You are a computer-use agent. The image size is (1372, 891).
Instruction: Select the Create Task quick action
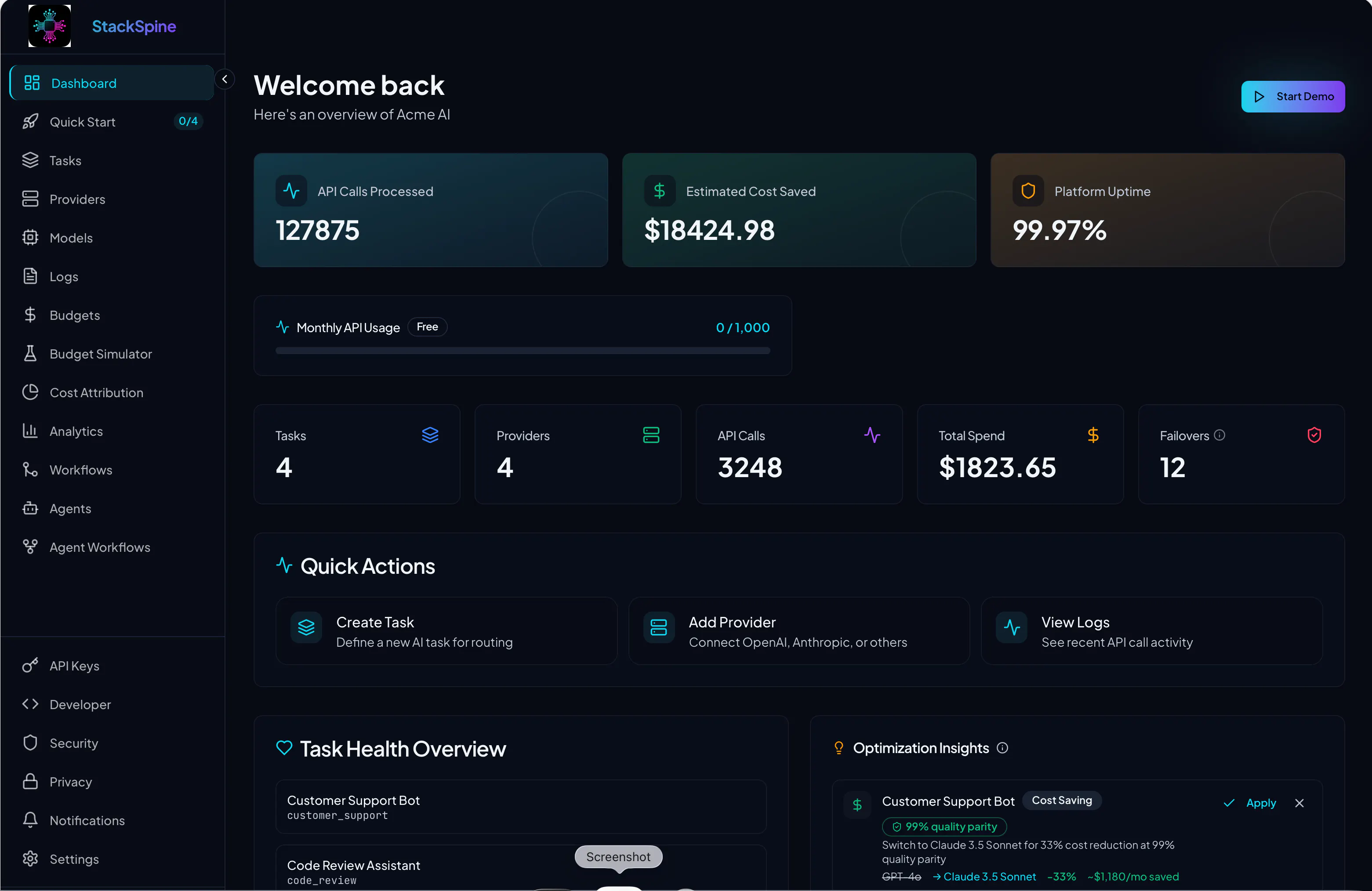tap(446, 631)
